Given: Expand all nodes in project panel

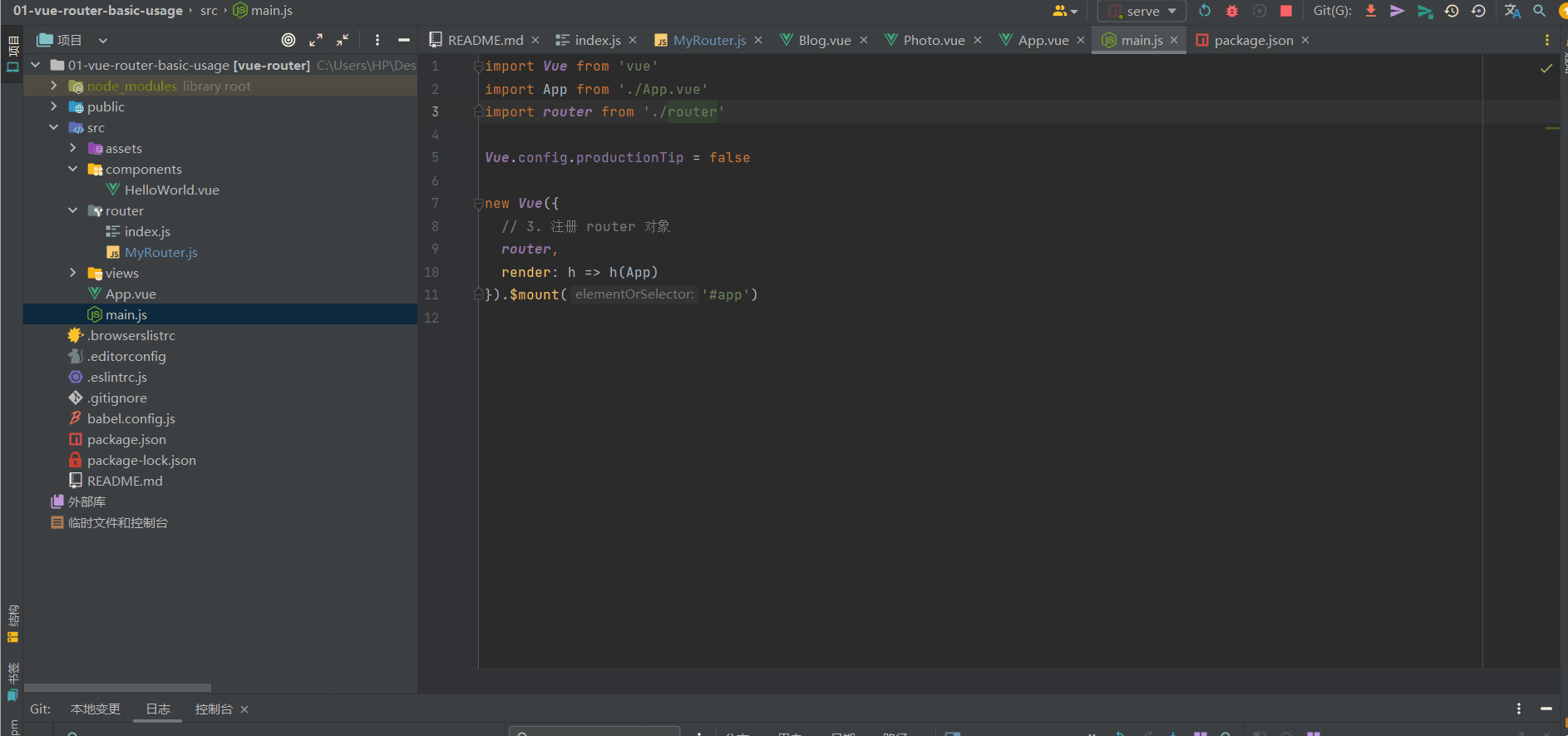Looking at the screenshot, I should pos(316,40).
